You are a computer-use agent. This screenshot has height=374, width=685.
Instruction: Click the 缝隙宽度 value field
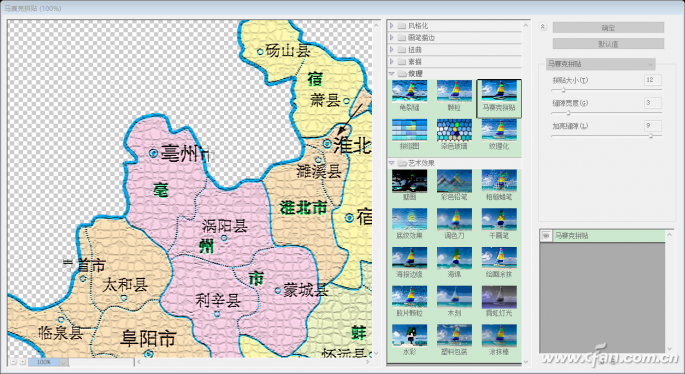(x=653, y=103)
